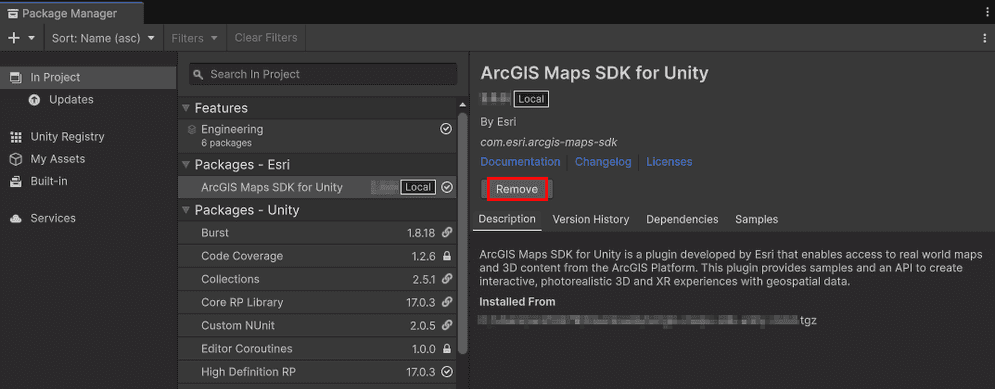Collapse the Packages - Unity section
The height and width of the screenshot is (389, 995).
(x=186, y=210)
